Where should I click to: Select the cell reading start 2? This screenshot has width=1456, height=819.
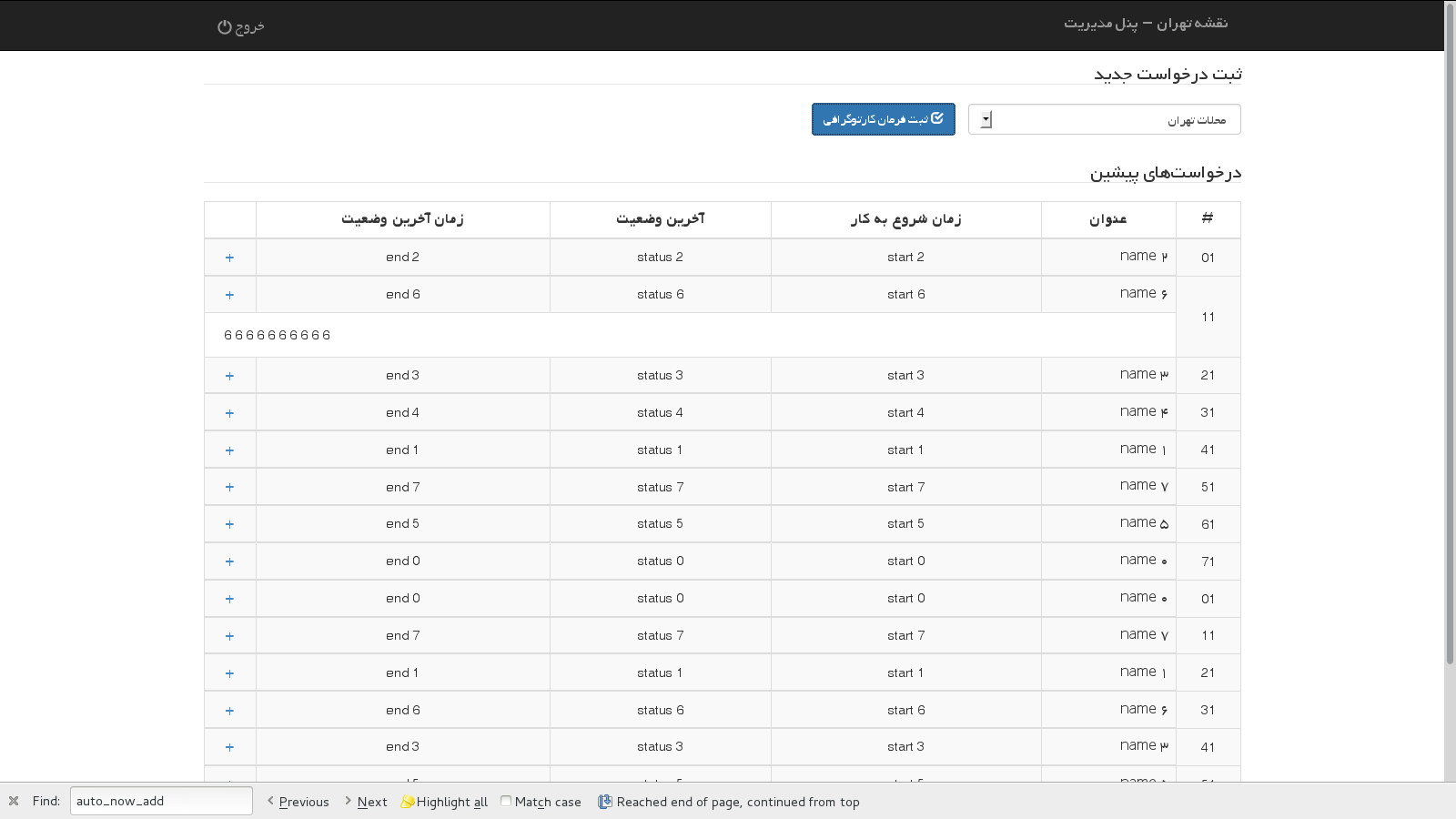906,258
